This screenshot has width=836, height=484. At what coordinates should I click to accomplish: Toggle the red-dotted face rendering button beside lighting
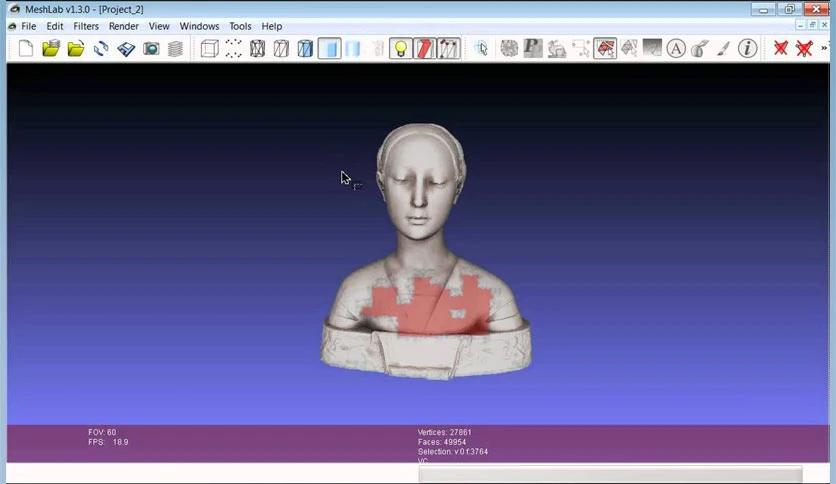click(x=448, y=49)
